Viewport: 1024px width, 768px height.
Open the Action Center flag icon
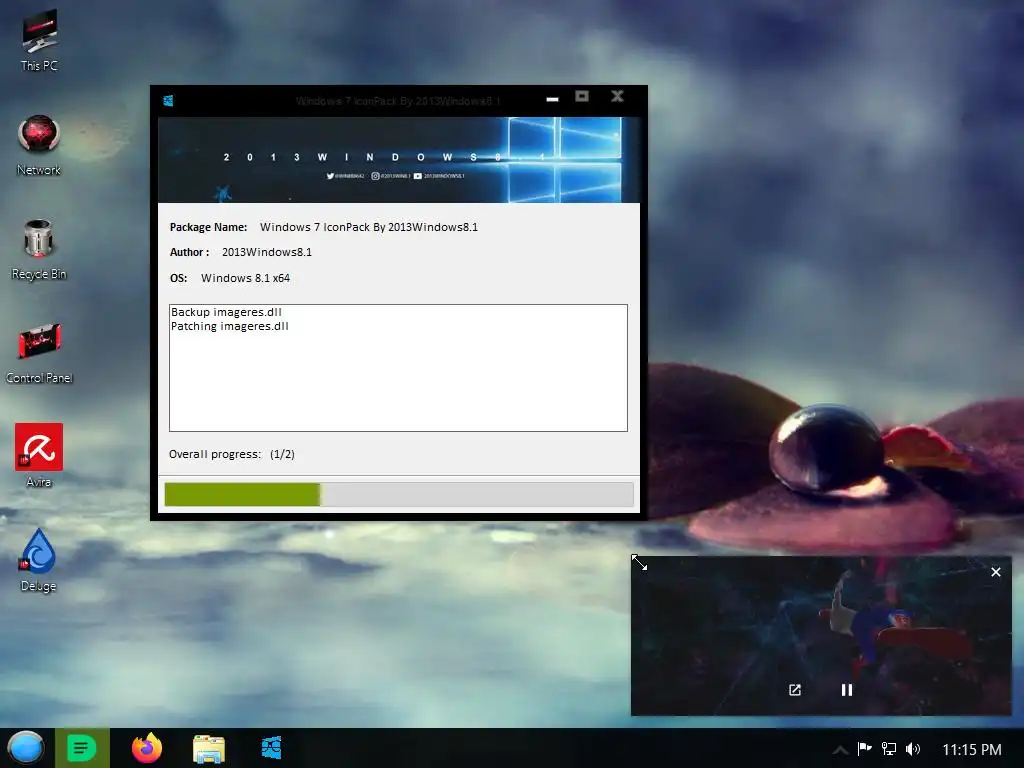pos(864,748)
